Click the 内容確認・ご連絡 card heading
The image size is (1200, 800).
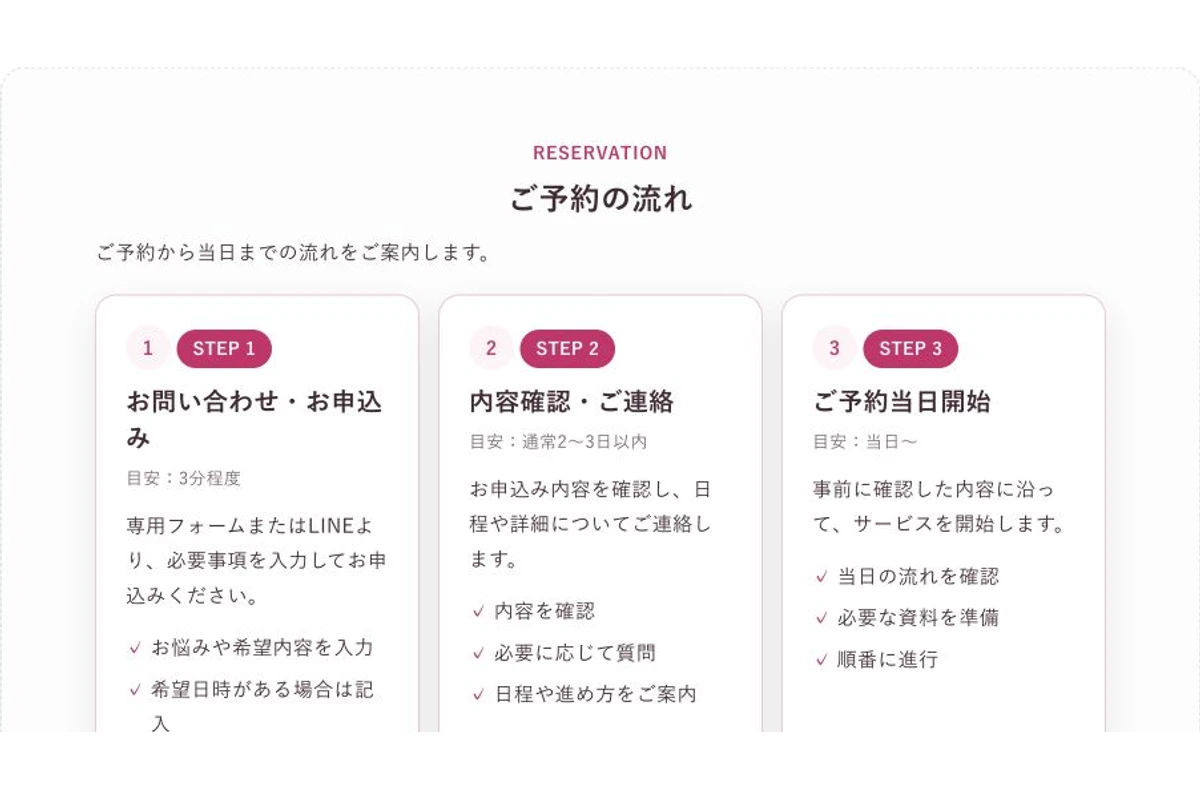pos(572,402)
